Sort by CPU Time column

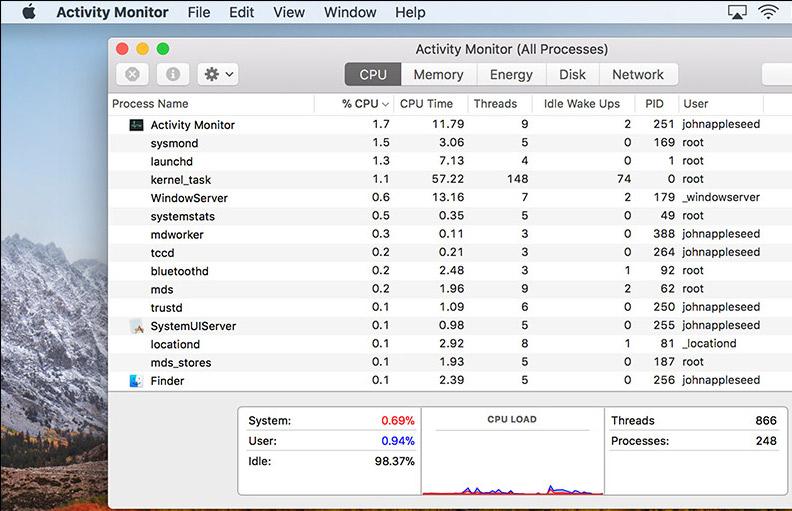(431, 104)
